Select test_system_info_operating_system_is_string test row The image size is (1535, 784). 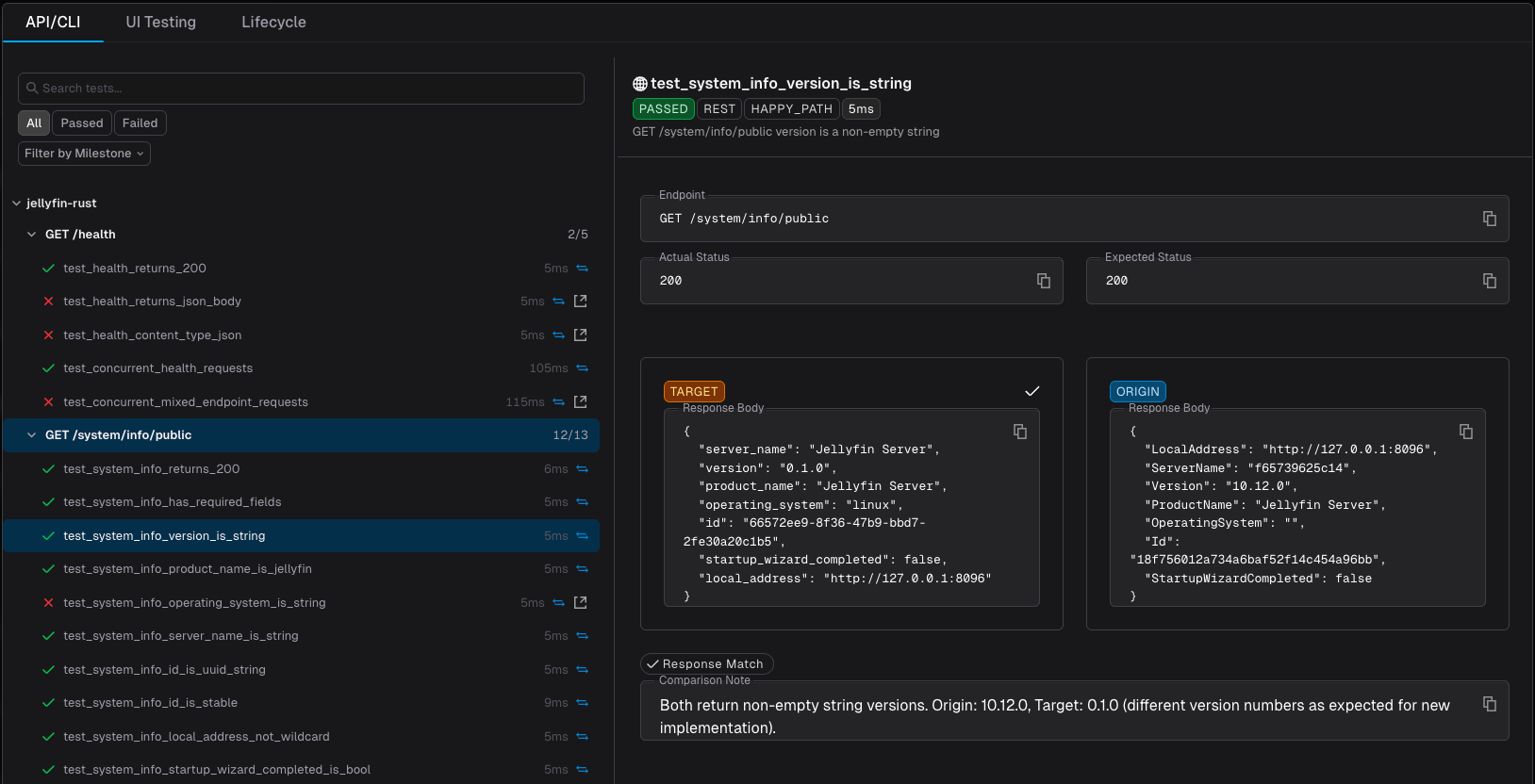302,603
